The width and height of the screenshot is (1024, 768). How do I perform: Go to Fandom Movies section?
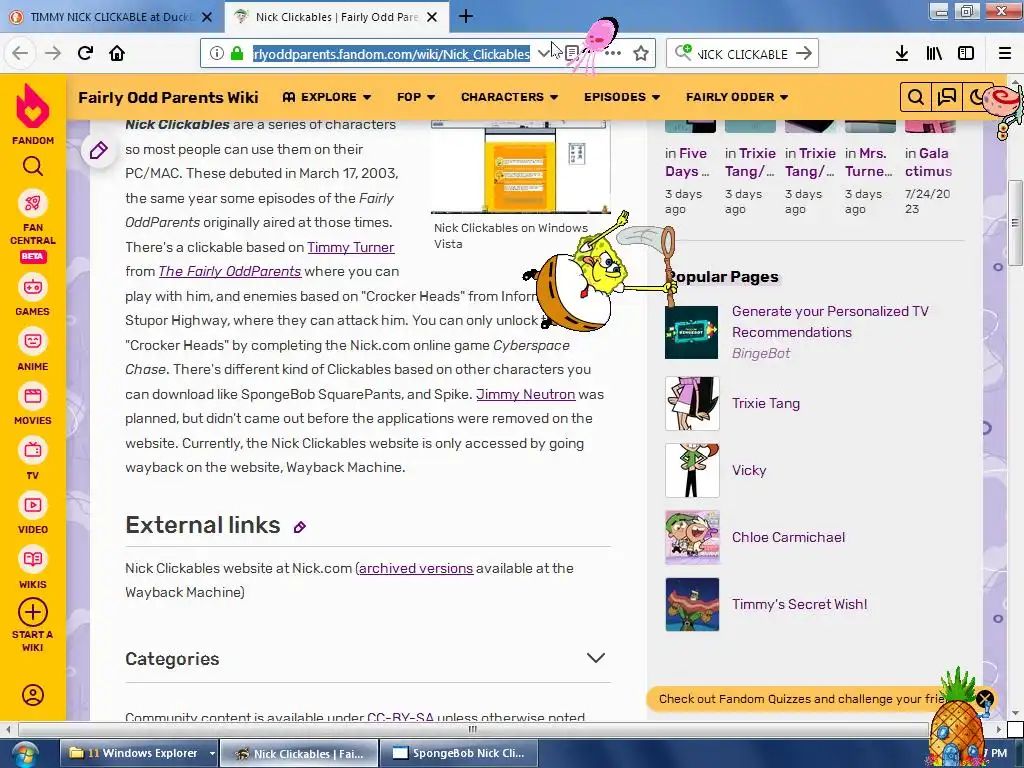pos(33,406)
